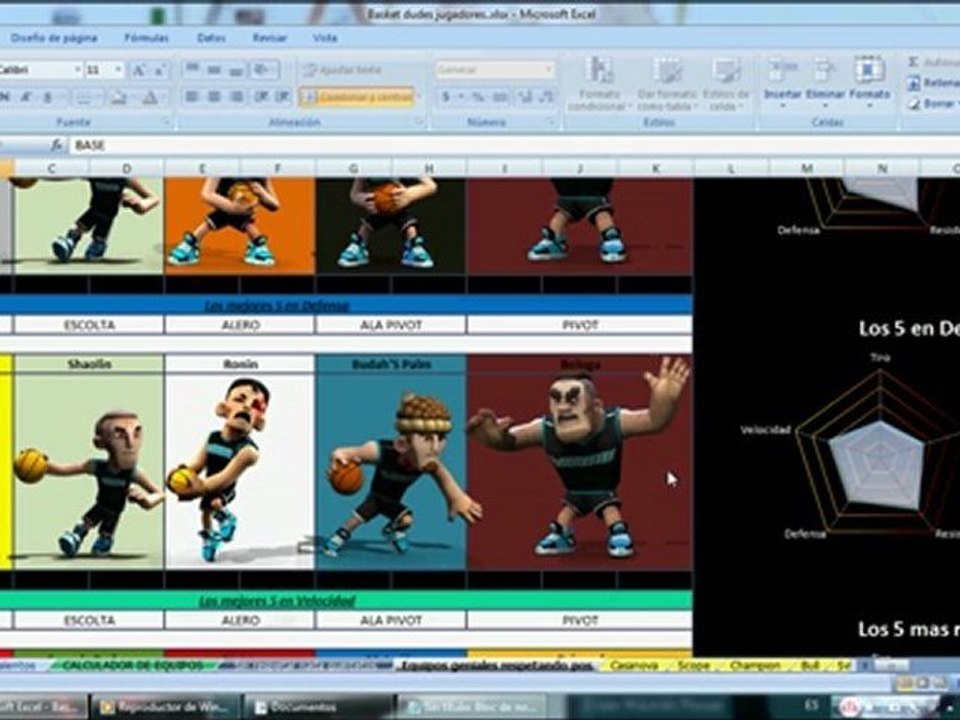The height and width of the screenshot is (720, 960).
Task: Decrease font size with the small-A icon
Action: [160, 70]
